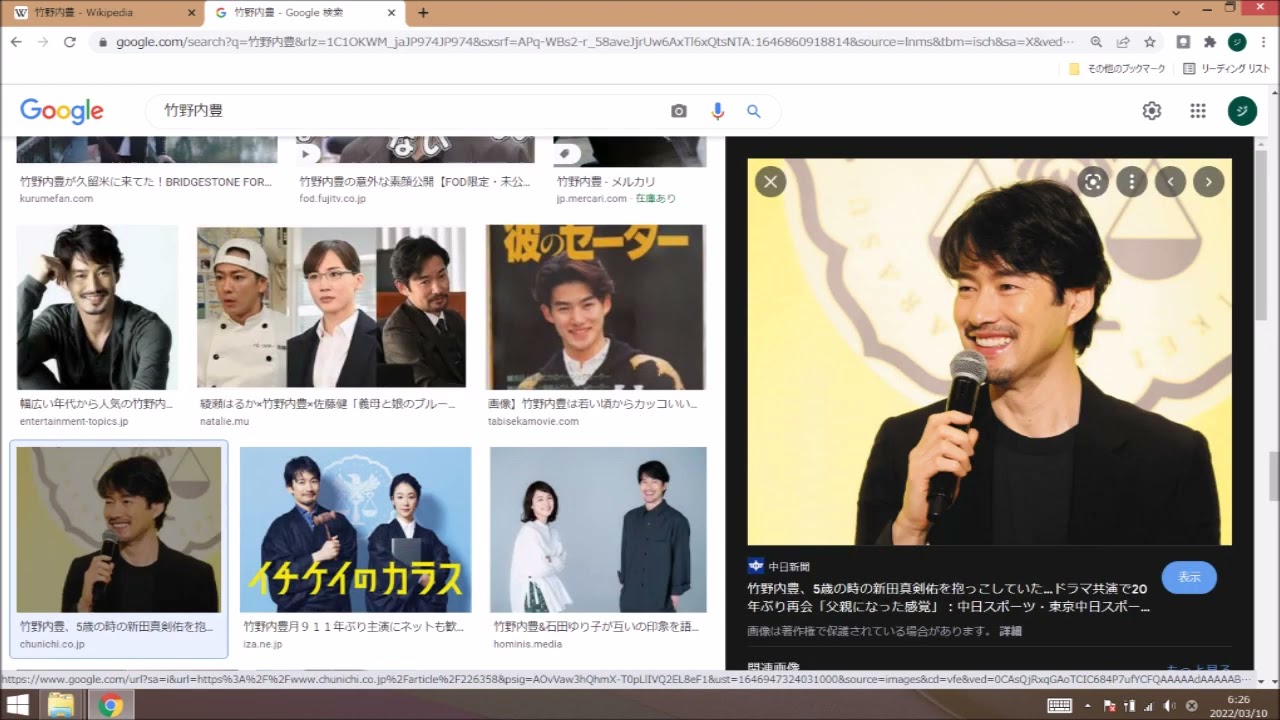1280x720 pixels.
Task: Start voice search with microphone icon
Action: [717, 111]
